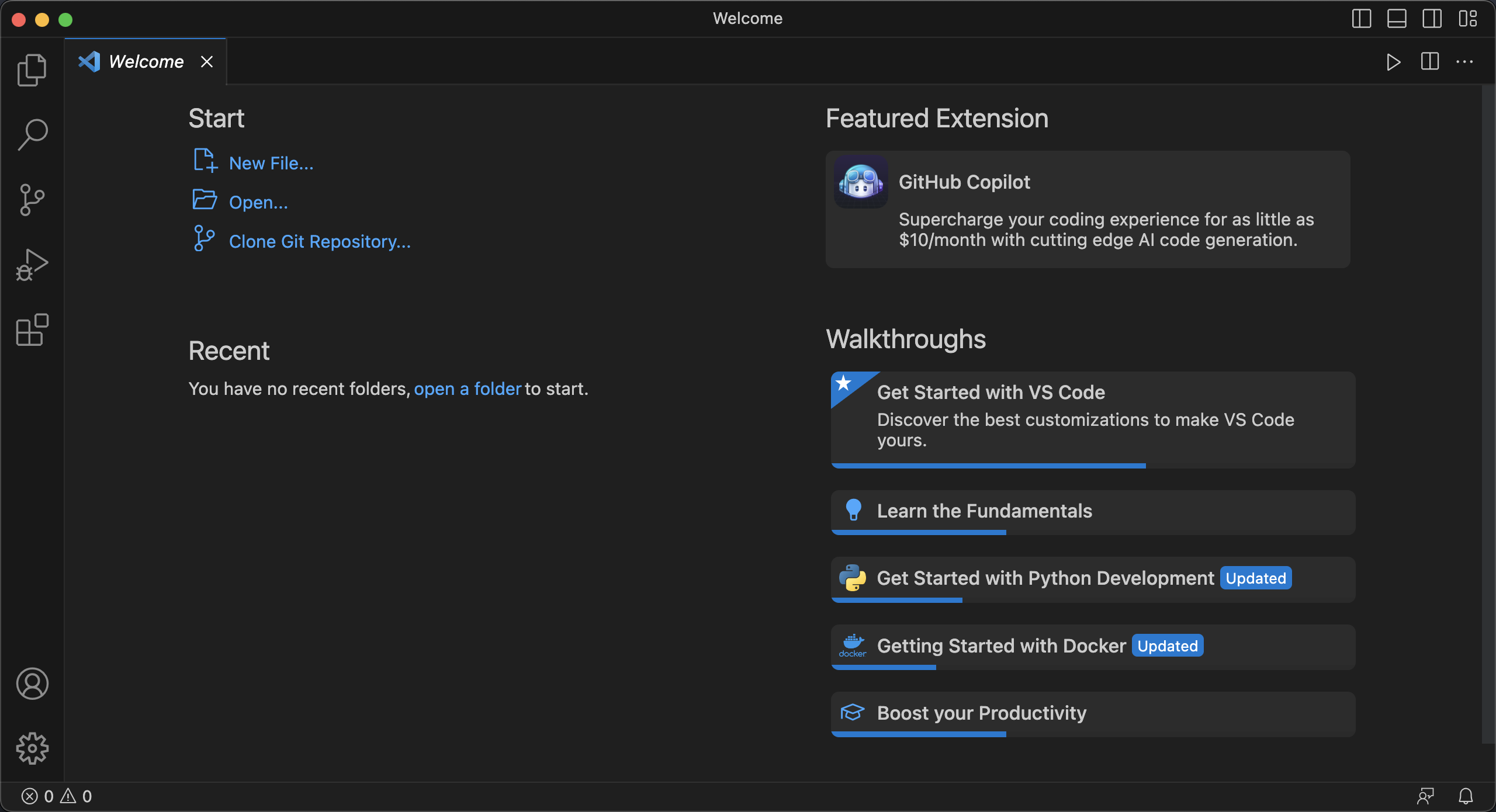The width and height of the screenshot is (1496, 812).
Task: Click the Accounts icon
Action: 32,683
